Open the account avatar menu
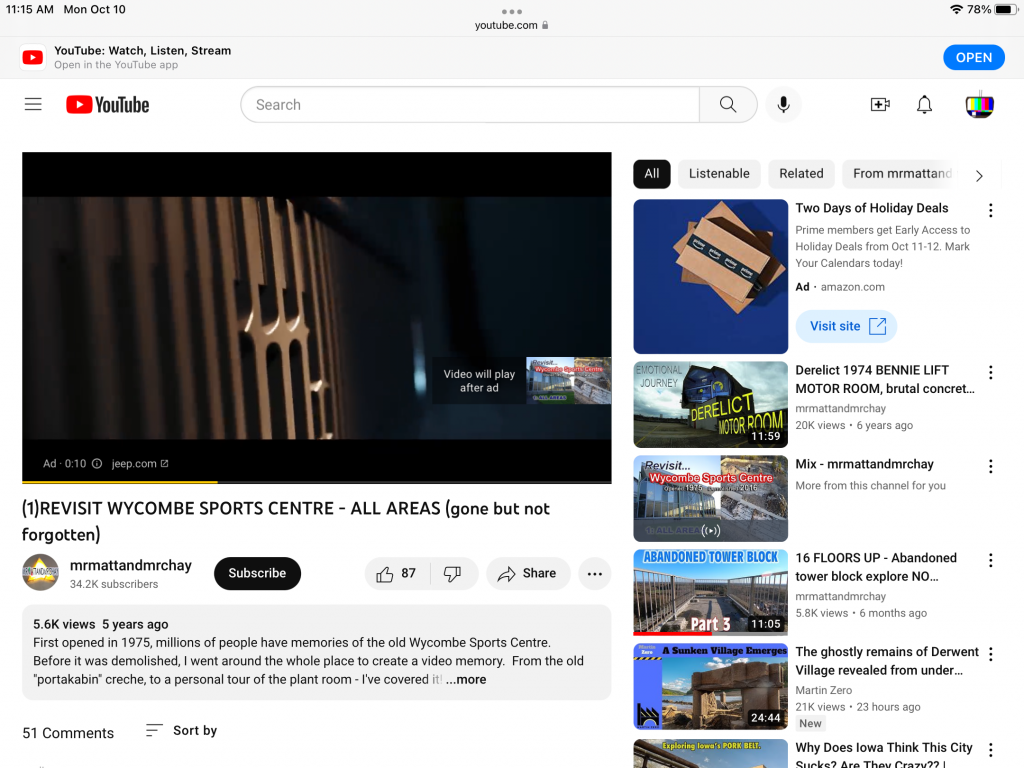Viewport: 1024px width, 768px height. pos(979,105)
